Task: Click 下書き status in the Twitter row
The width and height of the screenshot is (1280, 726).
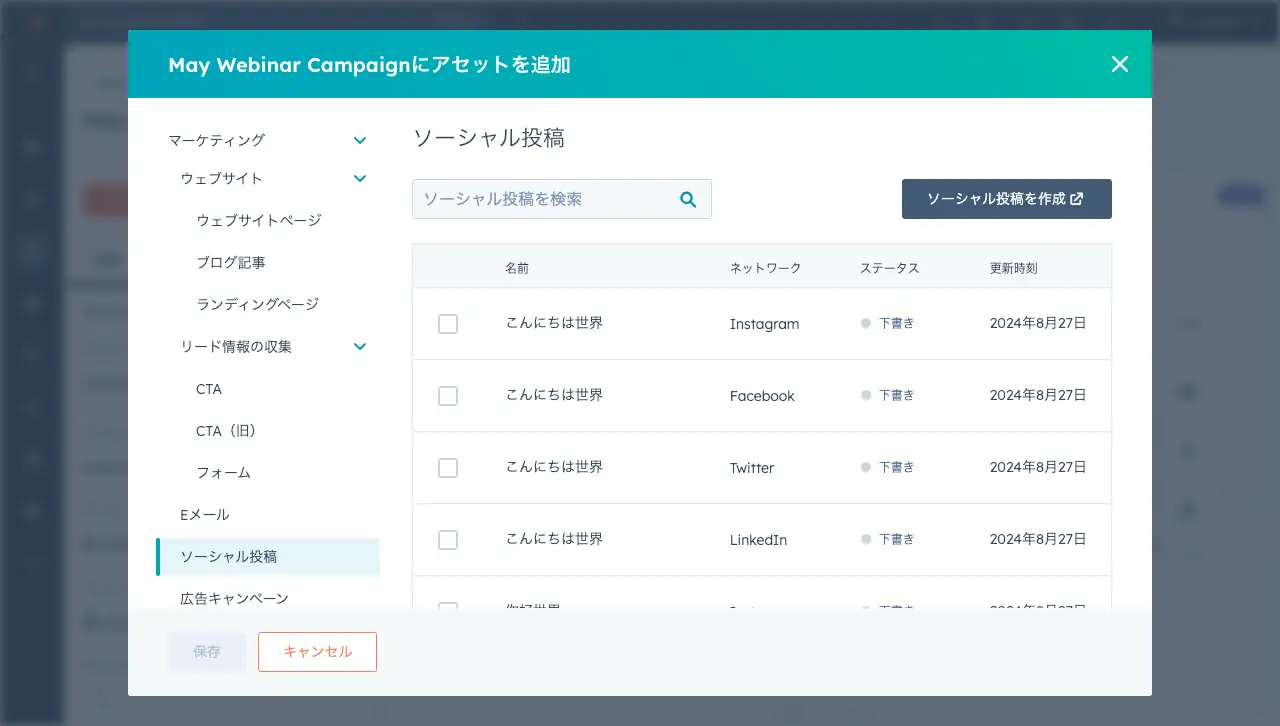Action: (896, 467)
